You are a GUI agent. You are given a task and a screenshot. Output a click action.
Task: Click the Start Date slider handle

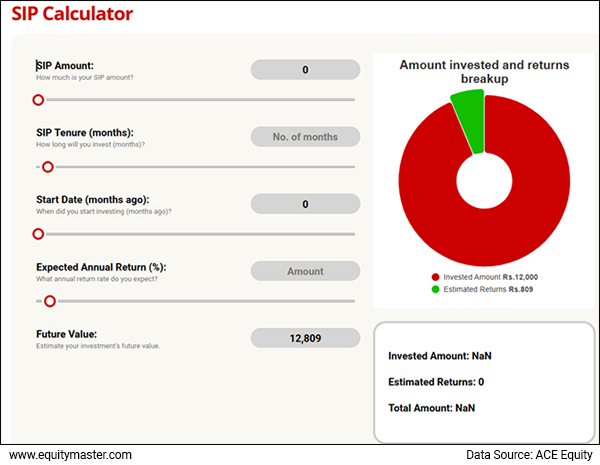tap(38, 234)
